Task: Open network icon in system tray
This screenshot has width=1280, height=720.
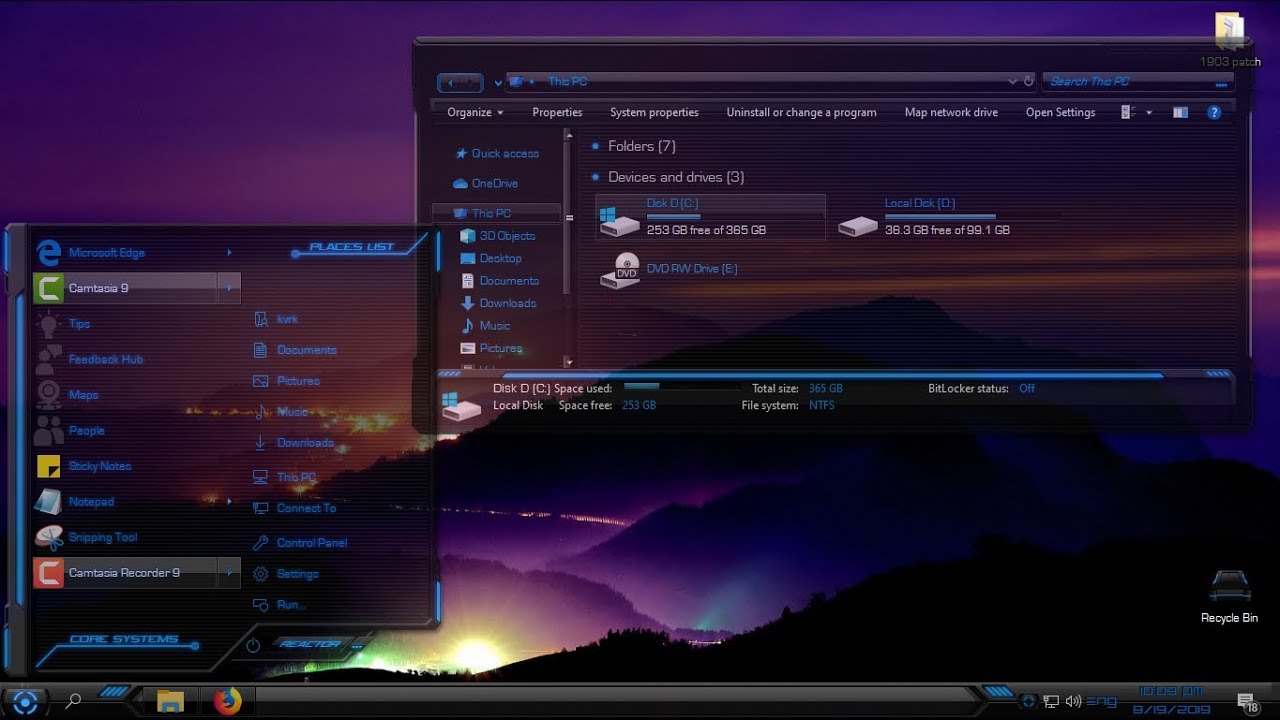Action: [1051, 702]
